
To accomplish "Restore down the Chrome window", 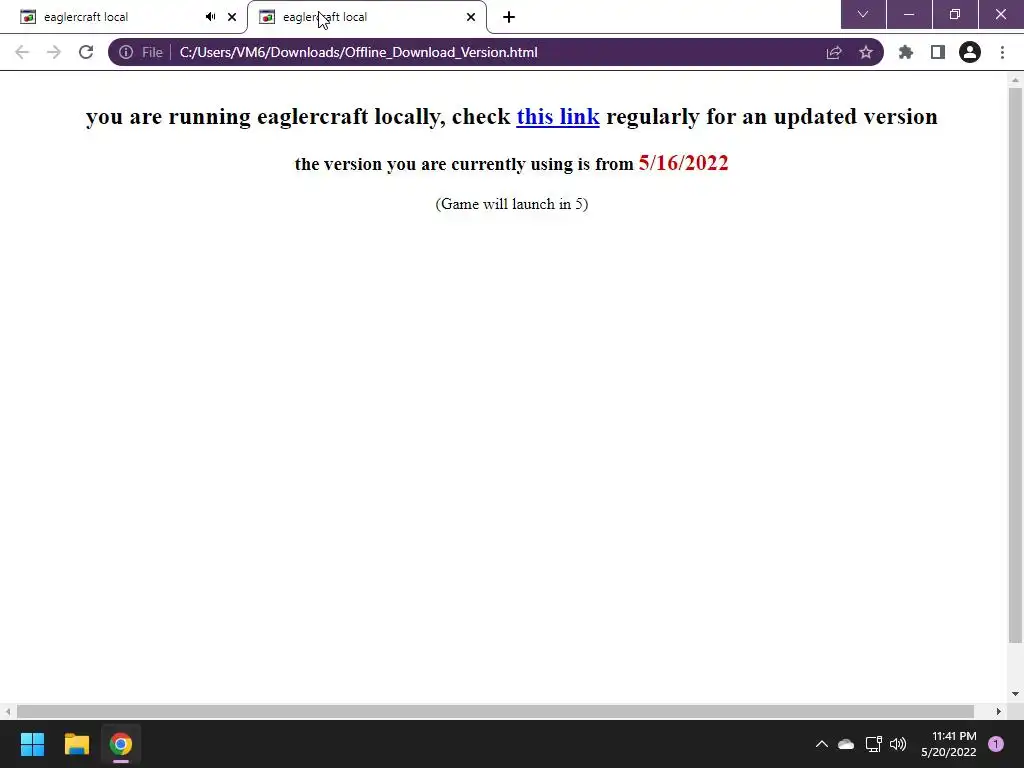I will [955, 14].
